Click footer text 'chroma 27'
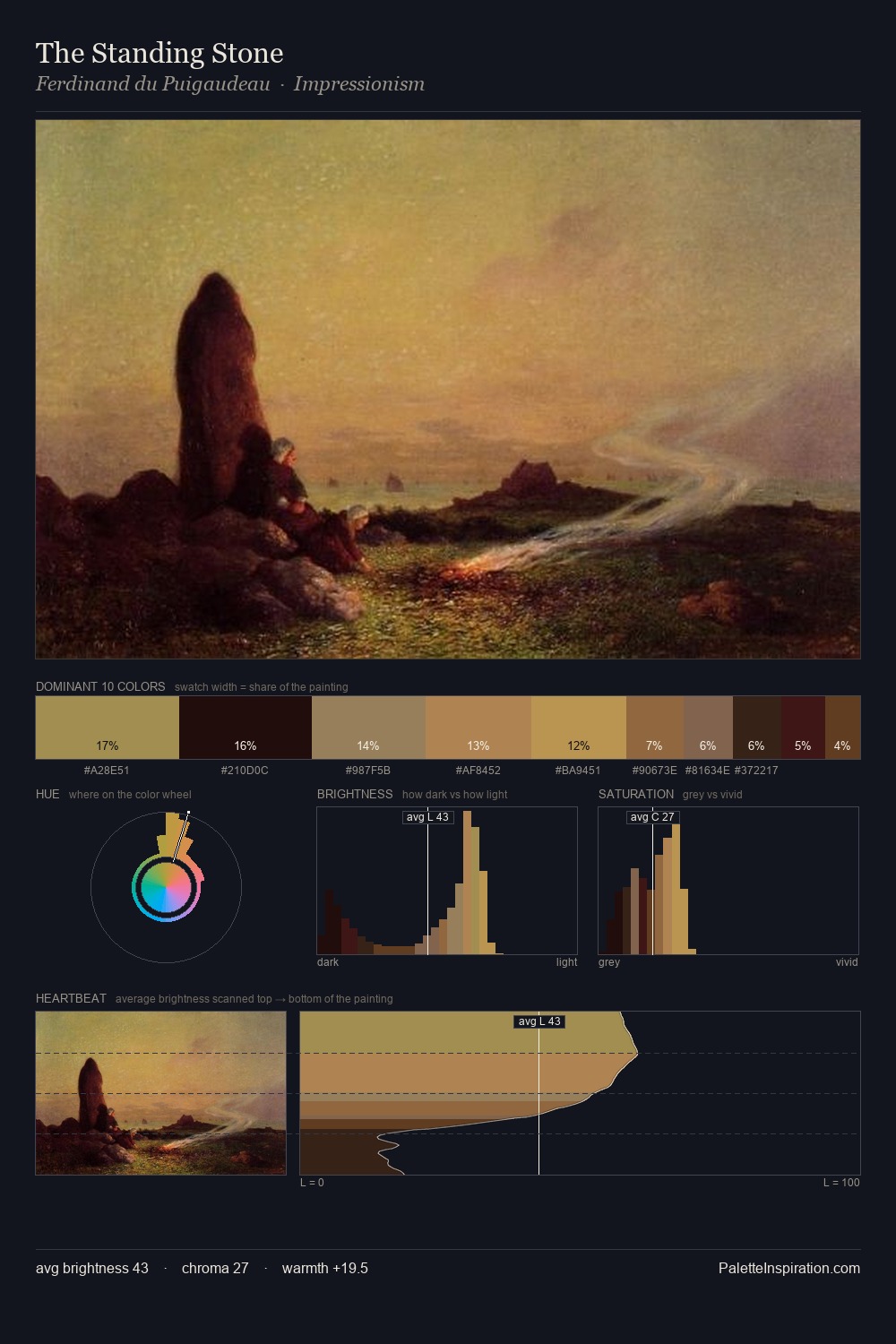Image resolution: width=896 pixels, height=1344 pixels. pyautogui.click(x=215, y=1268)
